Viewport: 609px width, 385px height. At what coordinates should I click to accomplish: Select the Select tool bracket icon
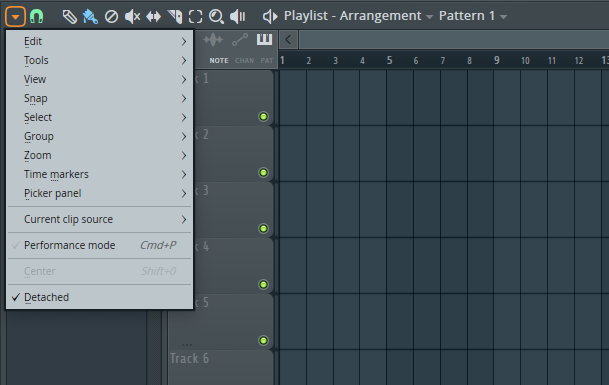coord(195,17)
